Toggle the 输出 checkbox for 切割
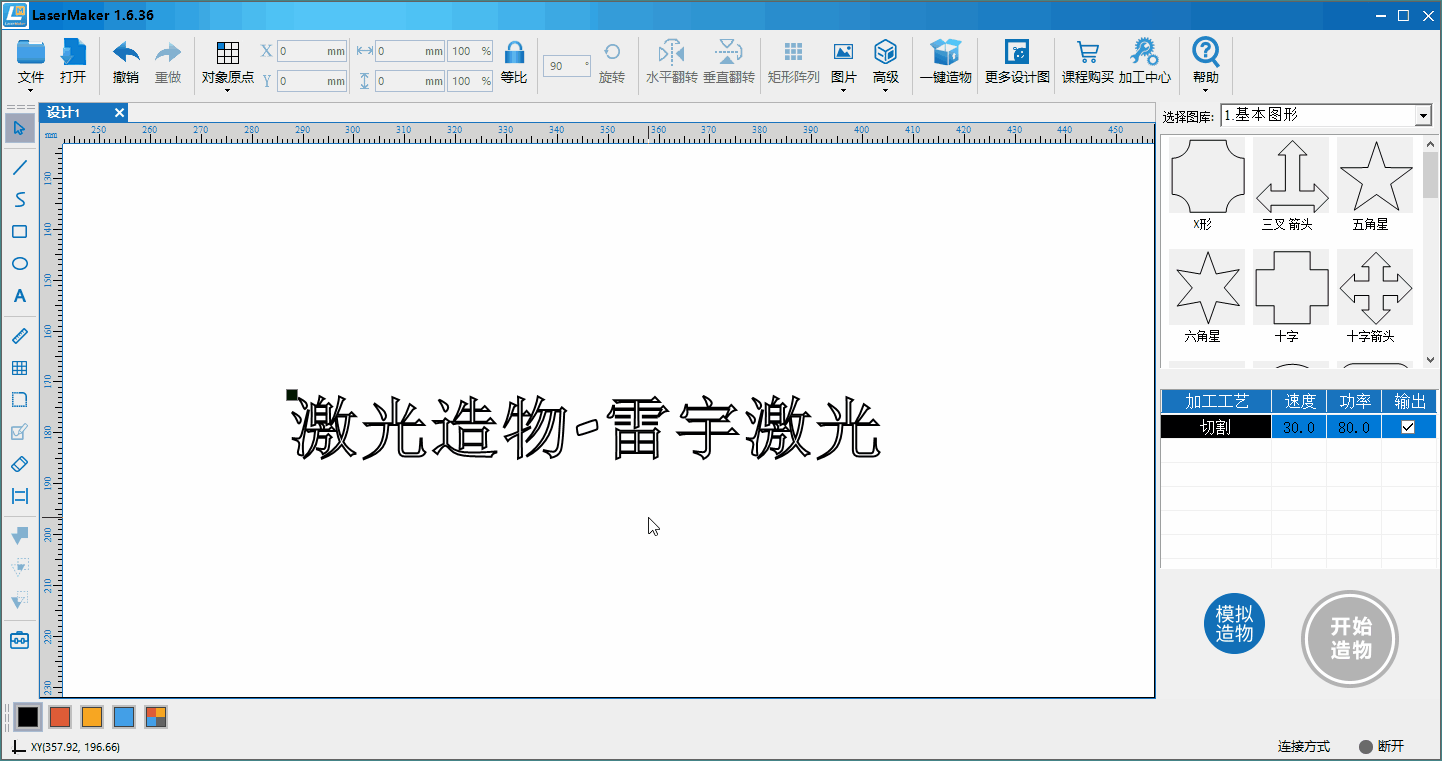The width and height of the screenshot is (1442, 761). tap(1408, 427)
